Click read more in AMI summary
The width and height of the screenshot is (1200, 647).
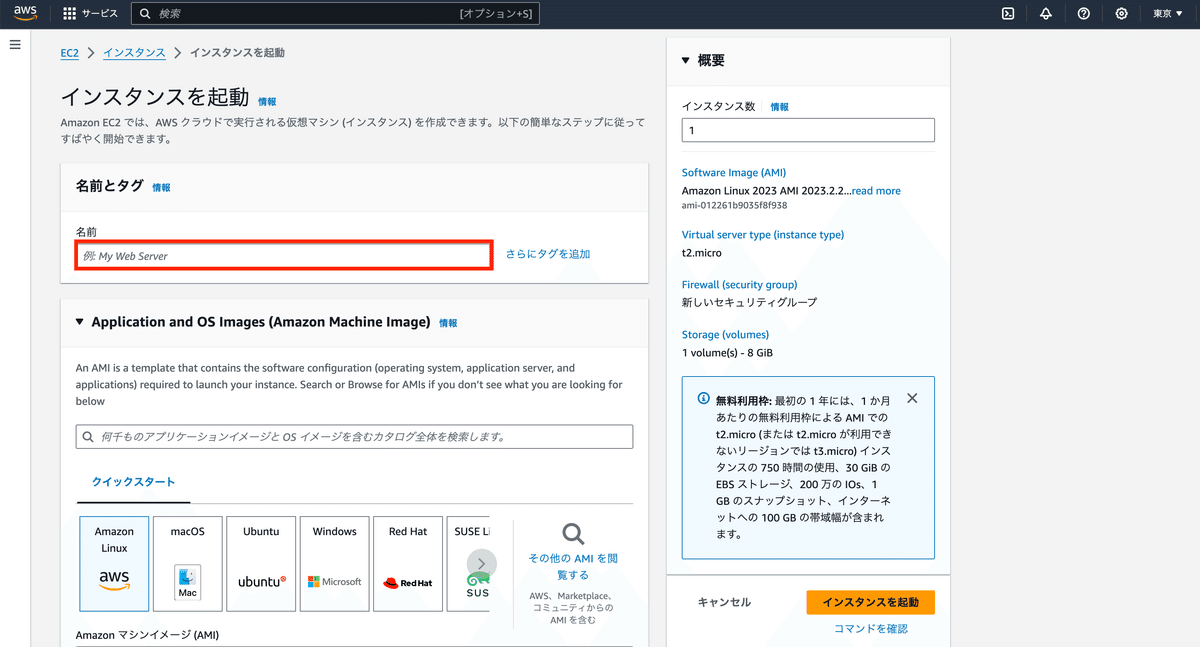coord(876,191)
